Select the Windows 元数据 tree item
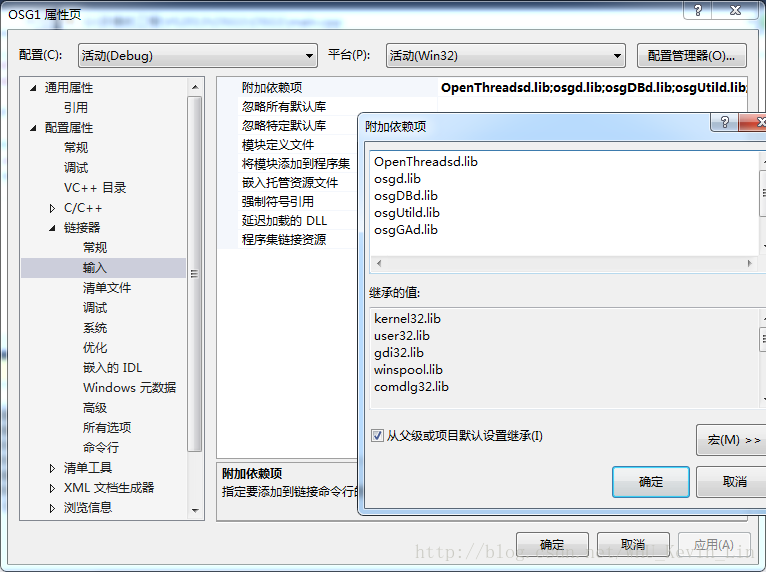 (129, 388)
